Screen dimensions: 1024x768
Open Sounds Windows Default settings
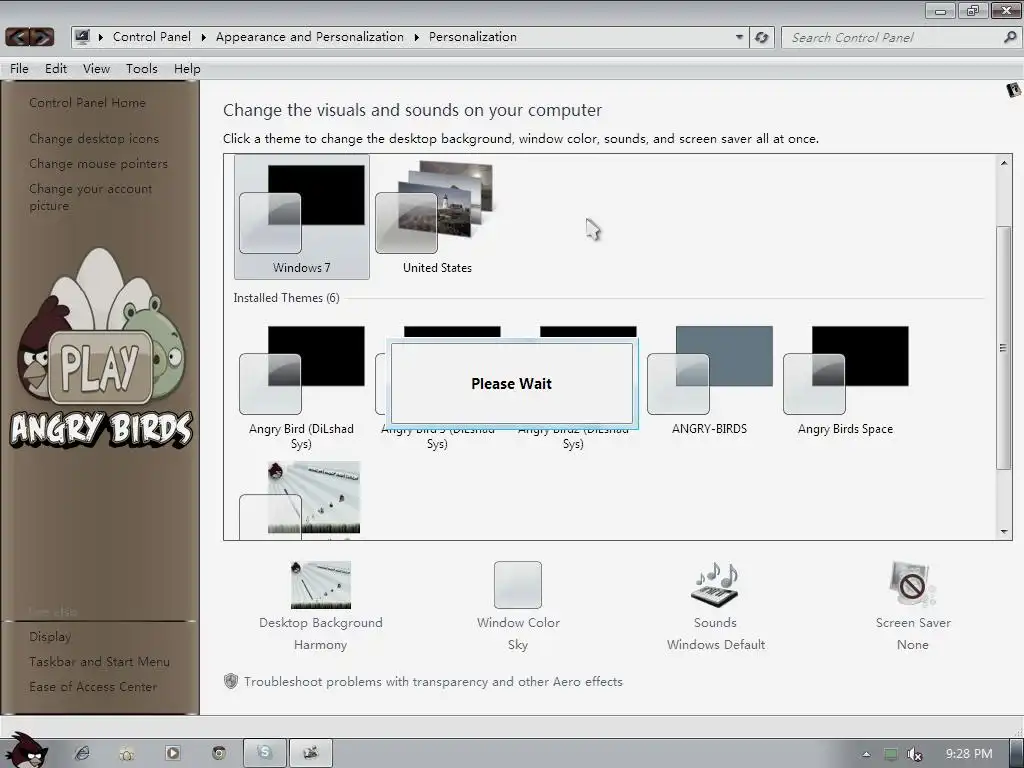[x=716, y=606]
